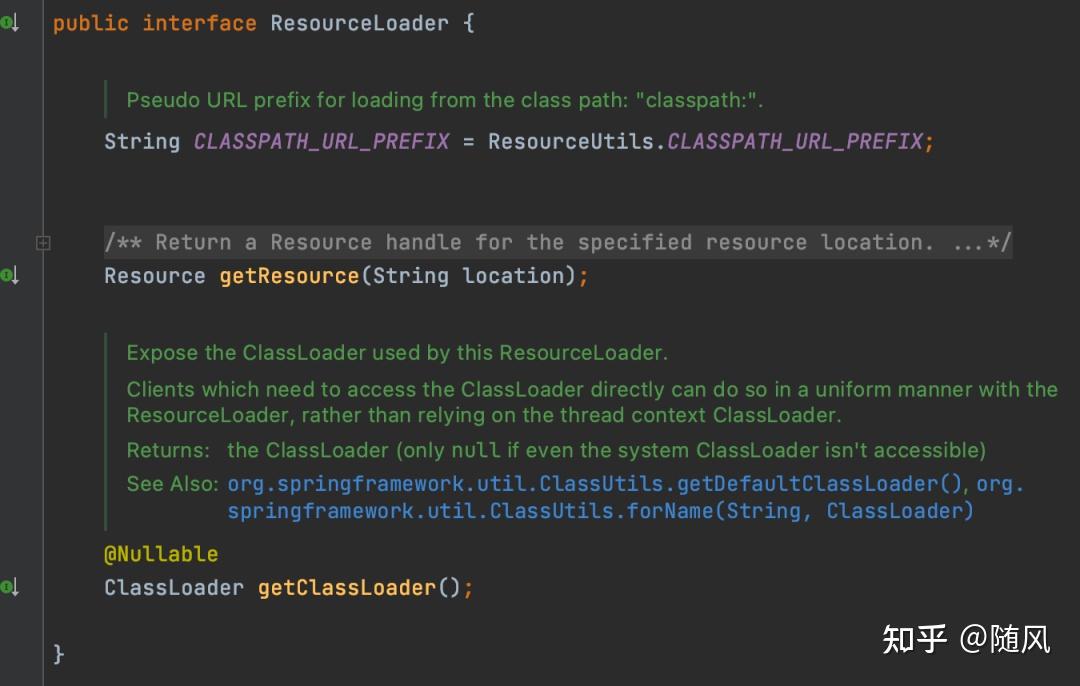Click the ResourceUtils class reference
This screenshot has width=1080, height=686.
[x=571, y=142]
